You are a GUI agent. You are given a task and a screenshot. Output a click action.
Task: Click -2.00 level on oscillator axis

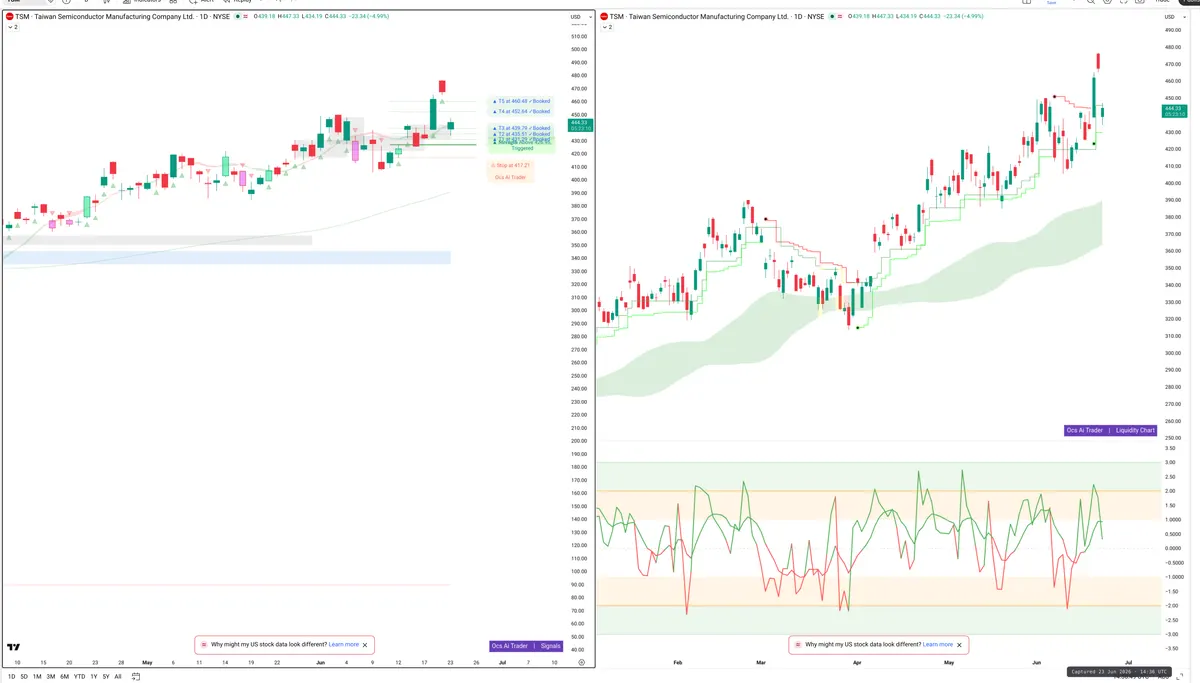(1168, 606)
